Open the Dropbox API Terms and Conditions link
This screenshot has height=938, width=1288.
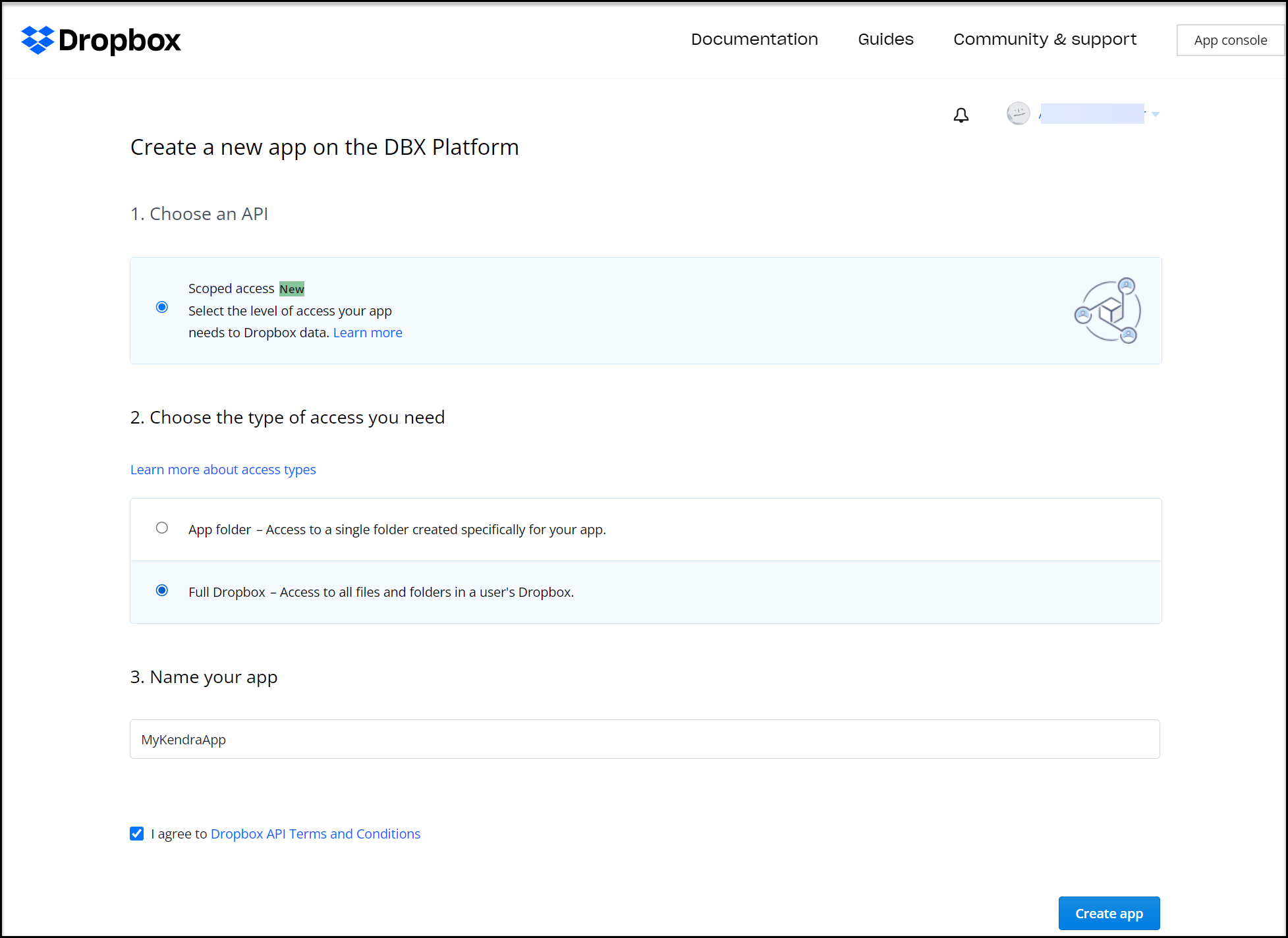(x=315, y=834)
